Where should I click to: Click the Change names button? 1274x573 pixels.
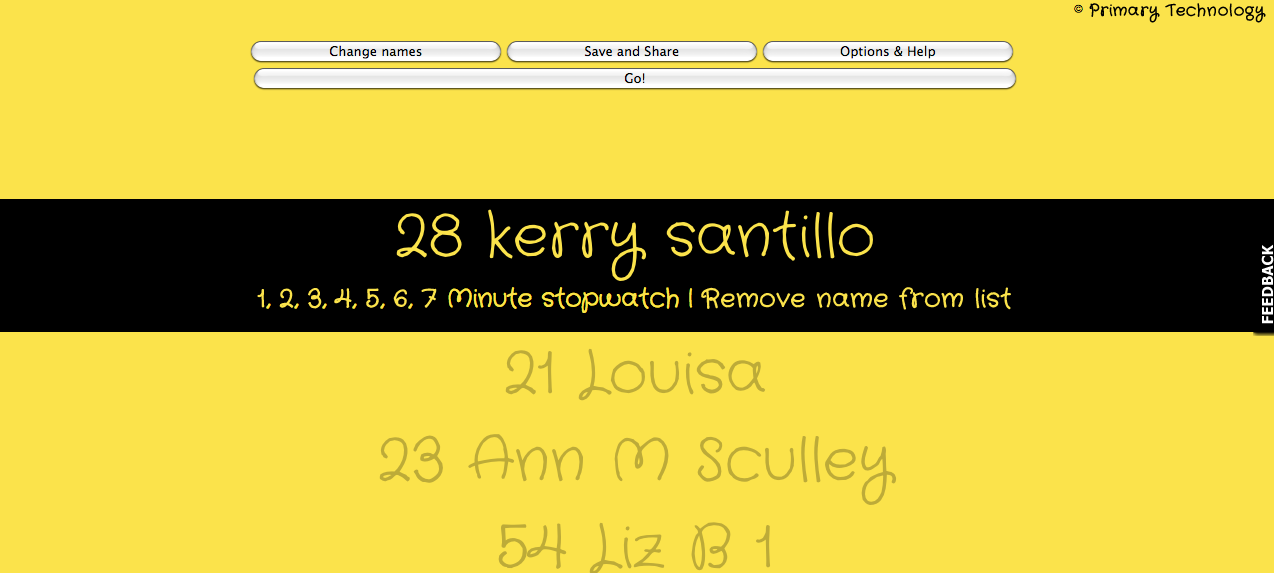coord(375,52)
